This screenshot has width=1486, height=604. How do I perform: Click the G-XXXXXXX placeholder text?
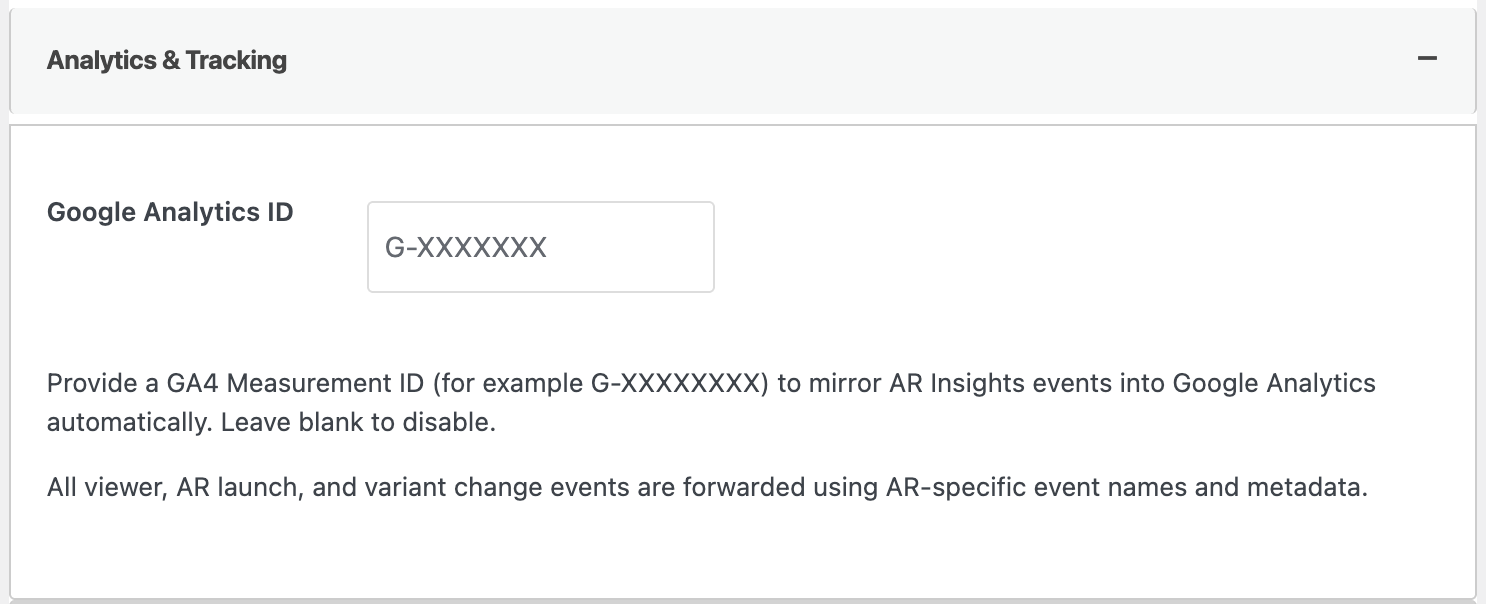(466, 248)
